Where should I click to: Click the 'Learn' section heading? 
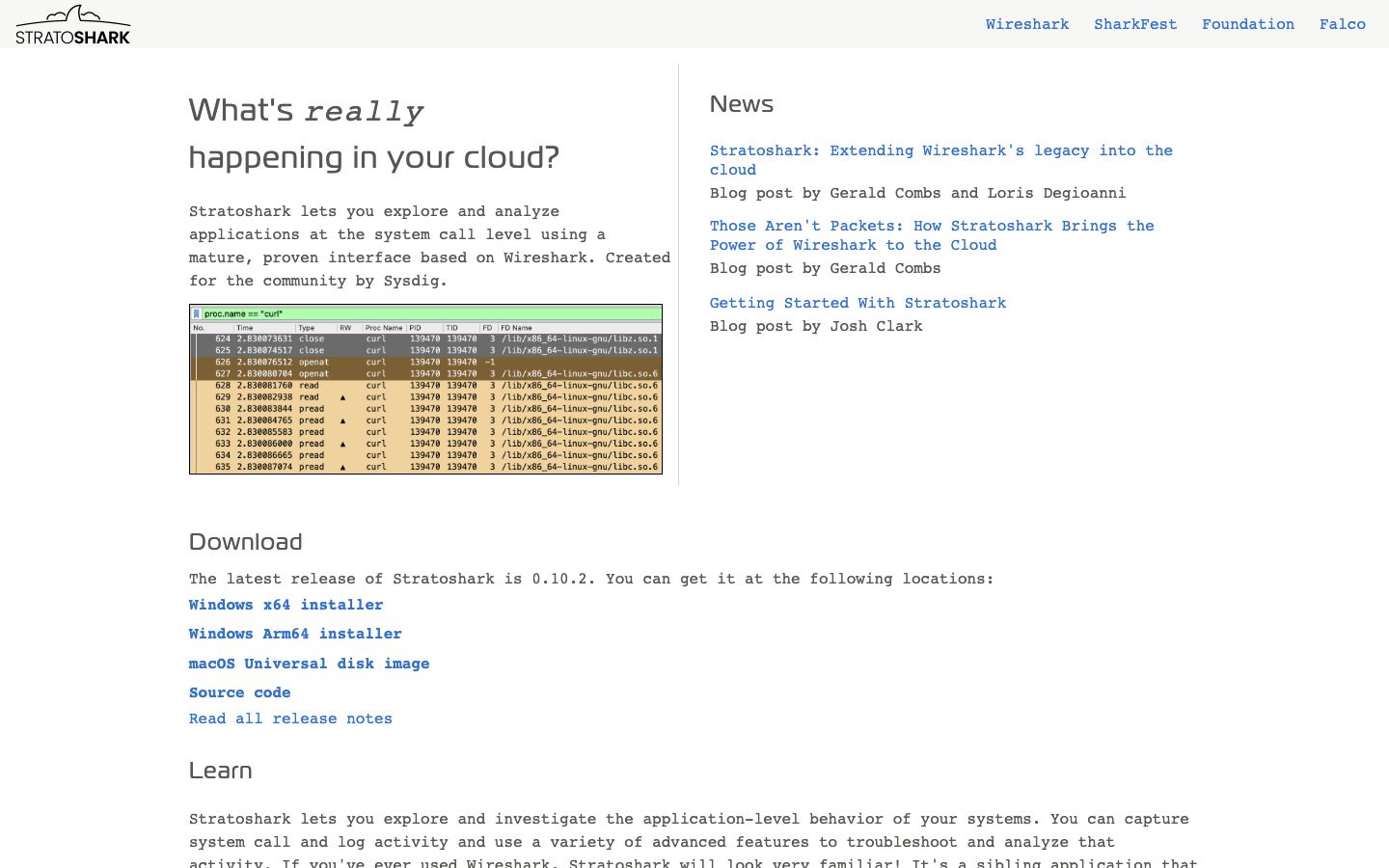[x=221, y=771]
